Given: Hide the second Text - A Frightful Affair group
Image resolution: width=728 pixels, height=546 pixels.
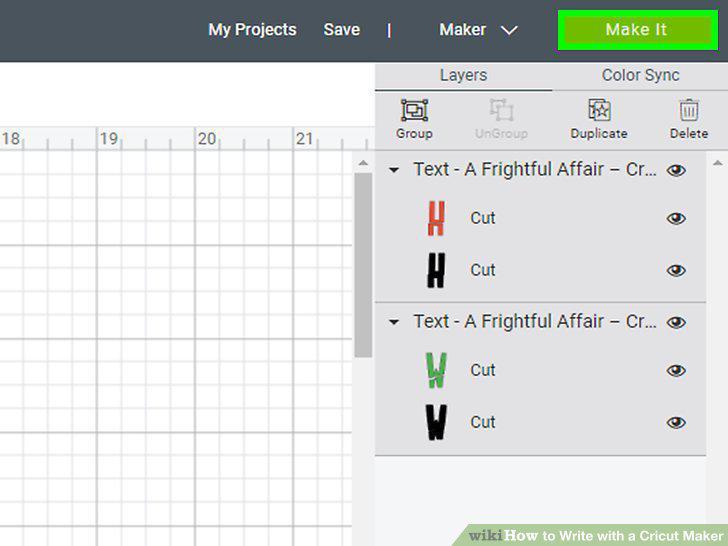Looking at the screenshot, I should click(x=676, y=322).
